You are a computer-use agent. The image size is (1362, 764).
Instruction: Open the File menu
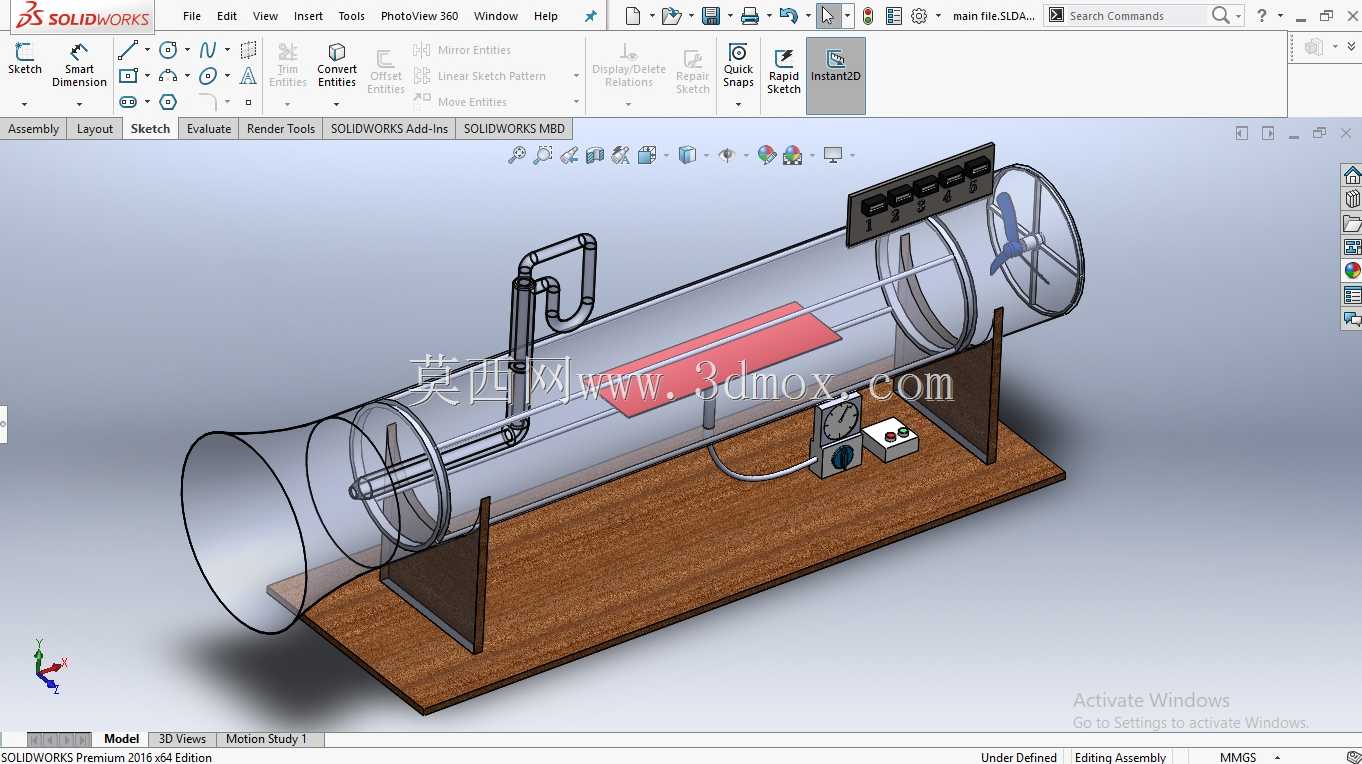[x=192, y=16]
